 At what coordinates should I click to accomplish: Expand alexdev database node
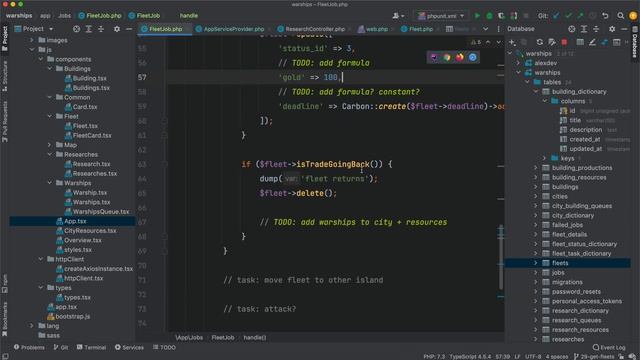tap(518, 63)
